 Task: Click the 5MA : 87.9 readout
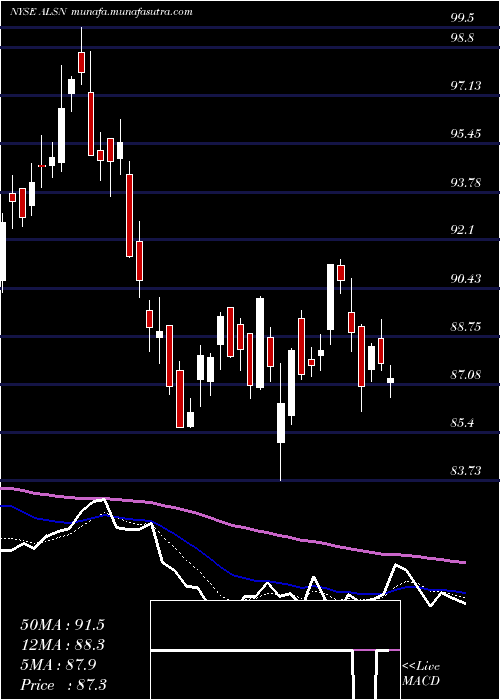(59, 665)
